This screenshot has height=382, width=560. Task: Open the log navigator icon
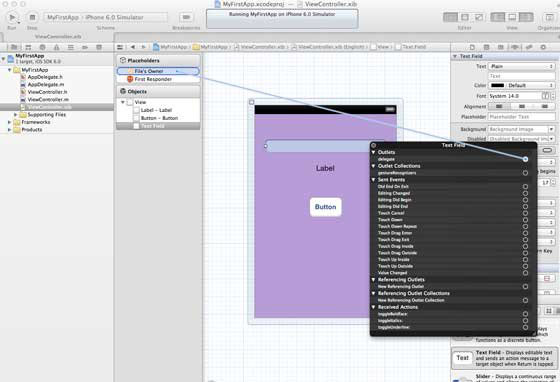(x=99, y=47)
